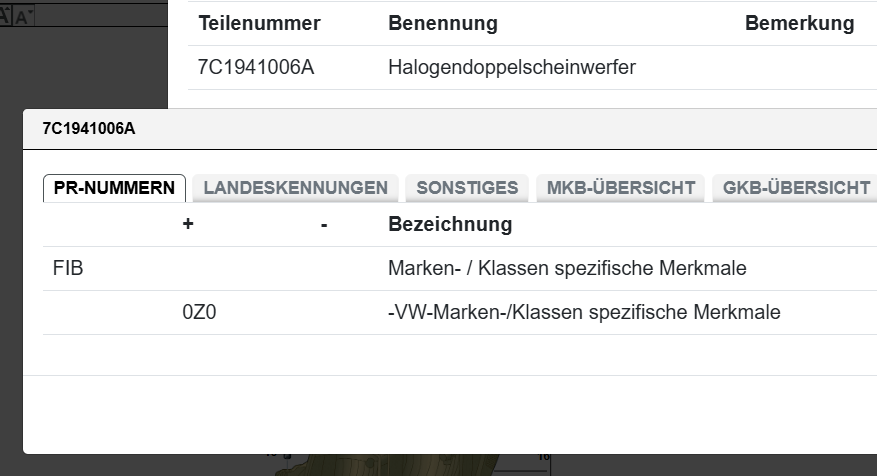Select Marken- / Klassen spezifische Merkmale row

(566, 268)
